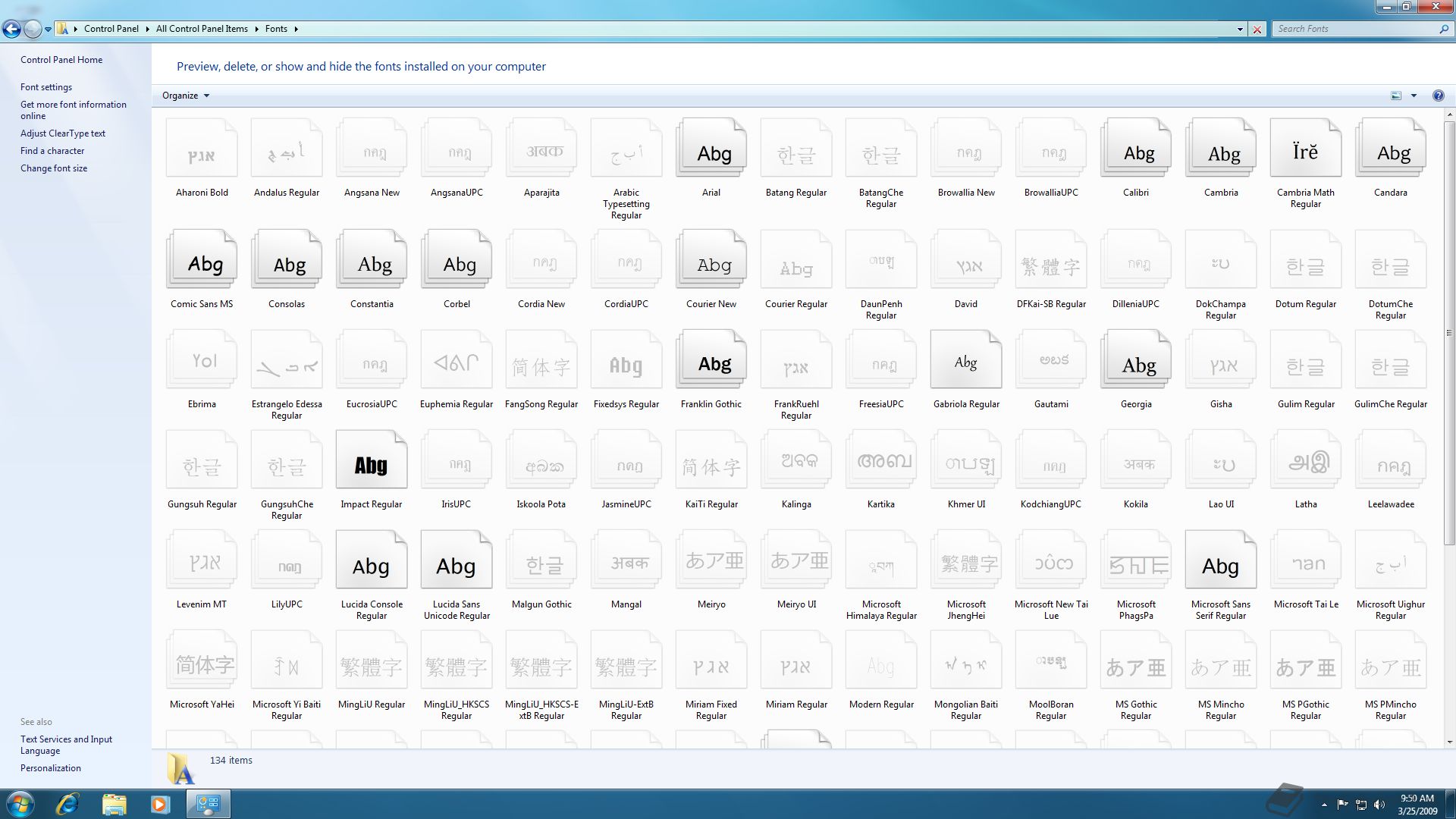Select the Kartika font icon
1456x819 pixels.
[x=881, y=460]
